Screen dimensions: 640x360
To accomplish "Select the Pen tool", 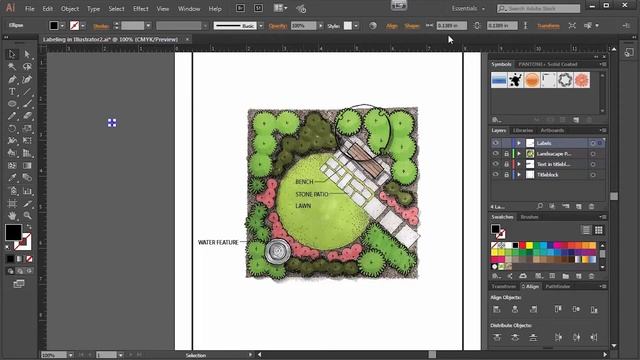I will click(12, 79).
